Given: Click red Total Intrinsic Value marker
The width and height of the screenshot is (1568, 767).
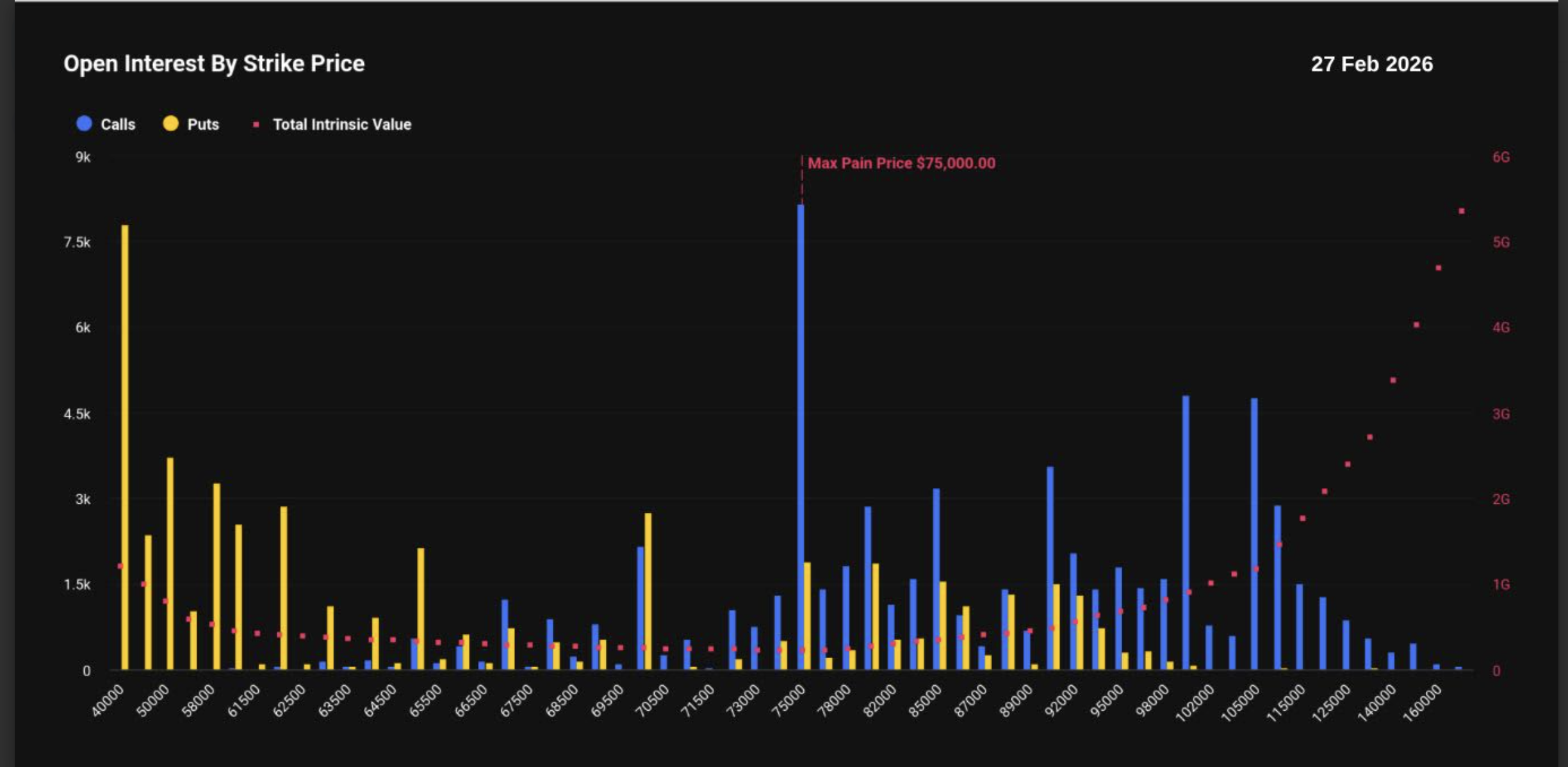Looking at the screenshot, I should pyautogui.click(x=256, y=125).
